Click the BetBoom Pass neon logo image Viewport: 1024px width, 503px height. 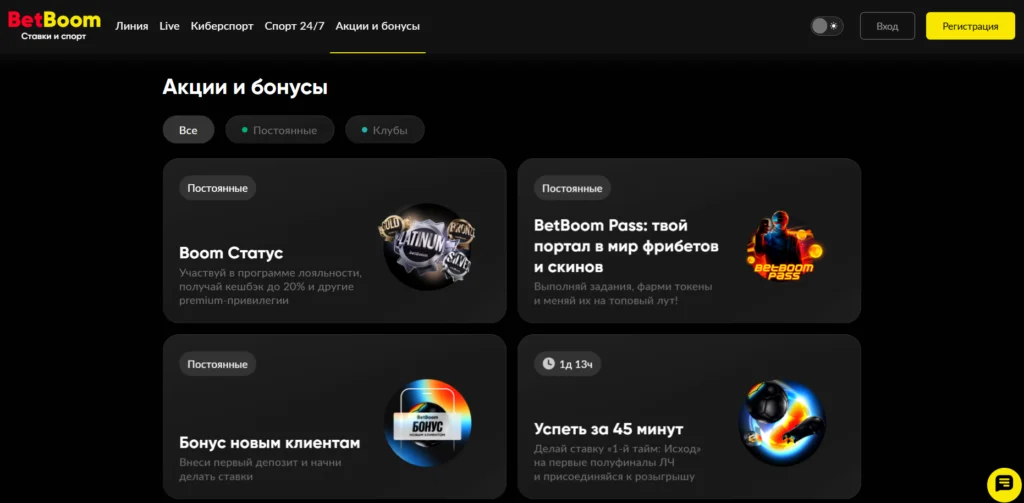coord(784,246)
